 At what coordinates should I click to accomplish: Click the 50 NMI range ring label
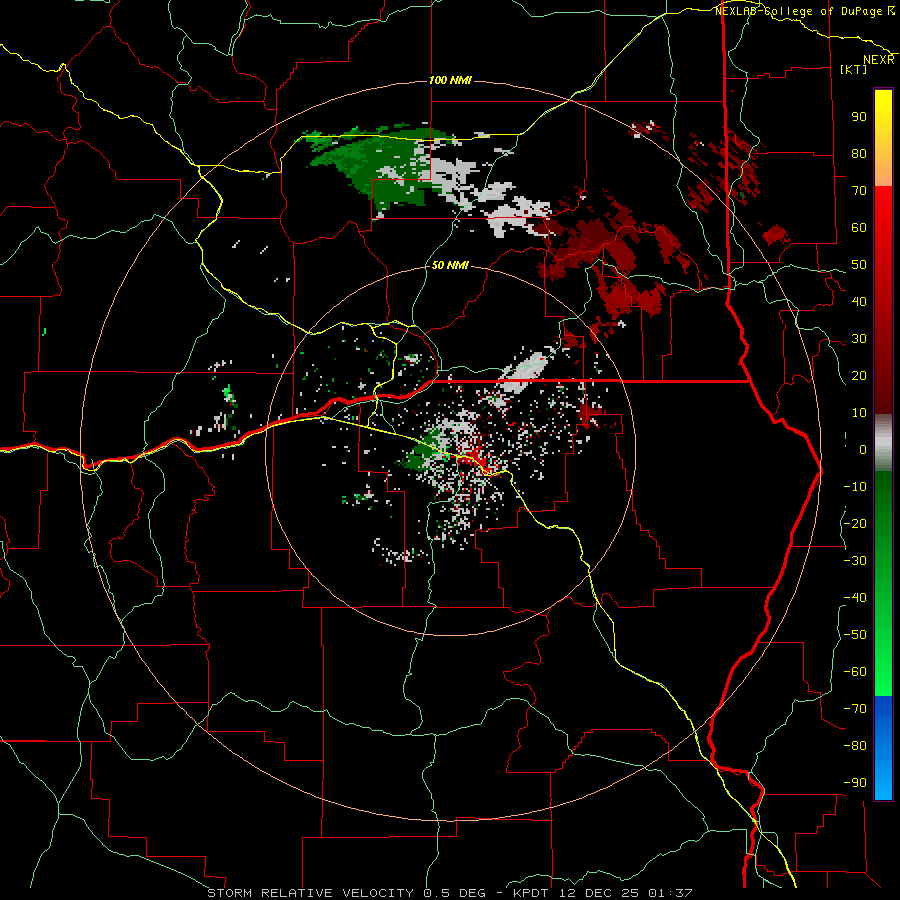click(450, 265)
